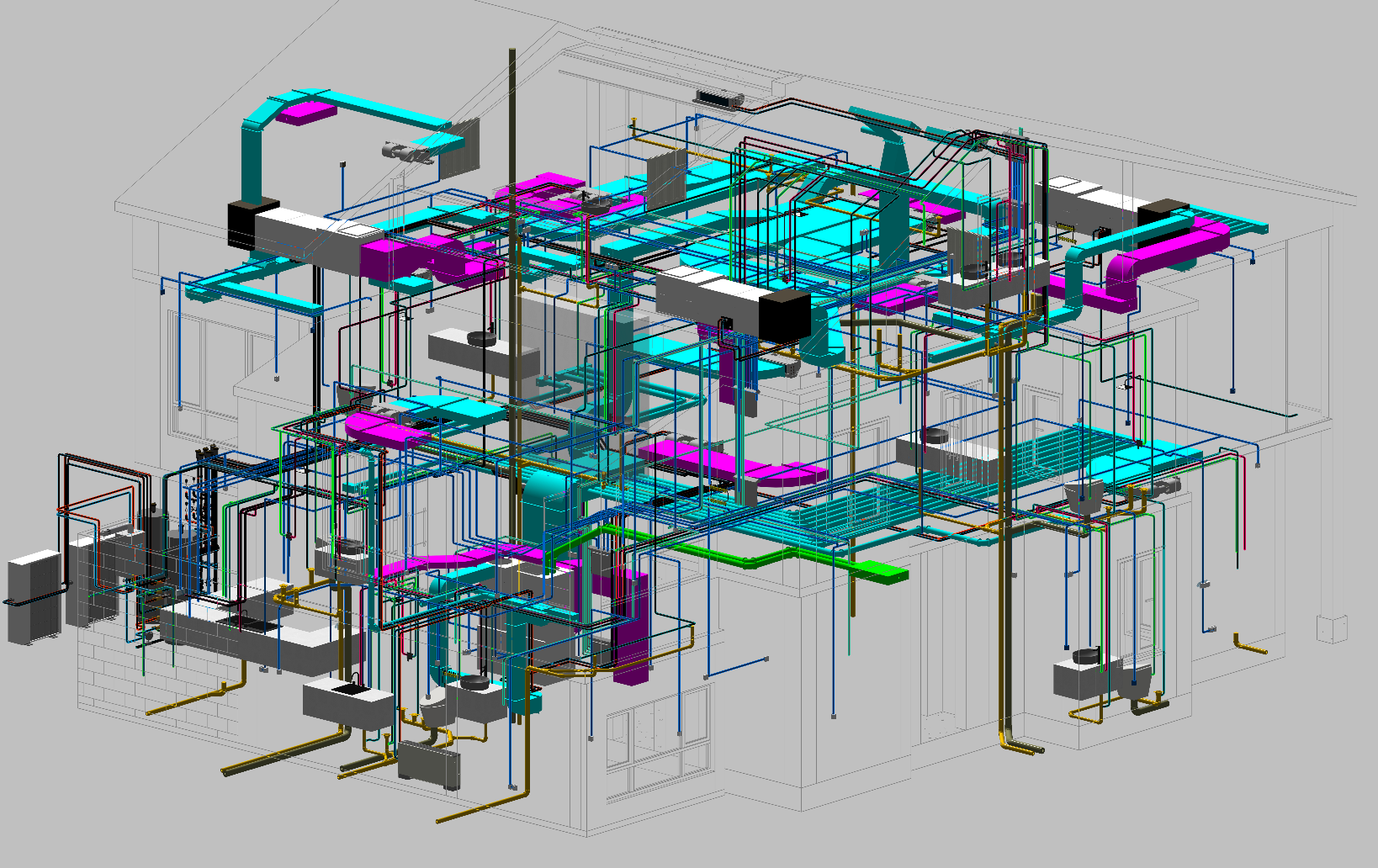Select the tall vent stack above the roof

coord(512,109)
